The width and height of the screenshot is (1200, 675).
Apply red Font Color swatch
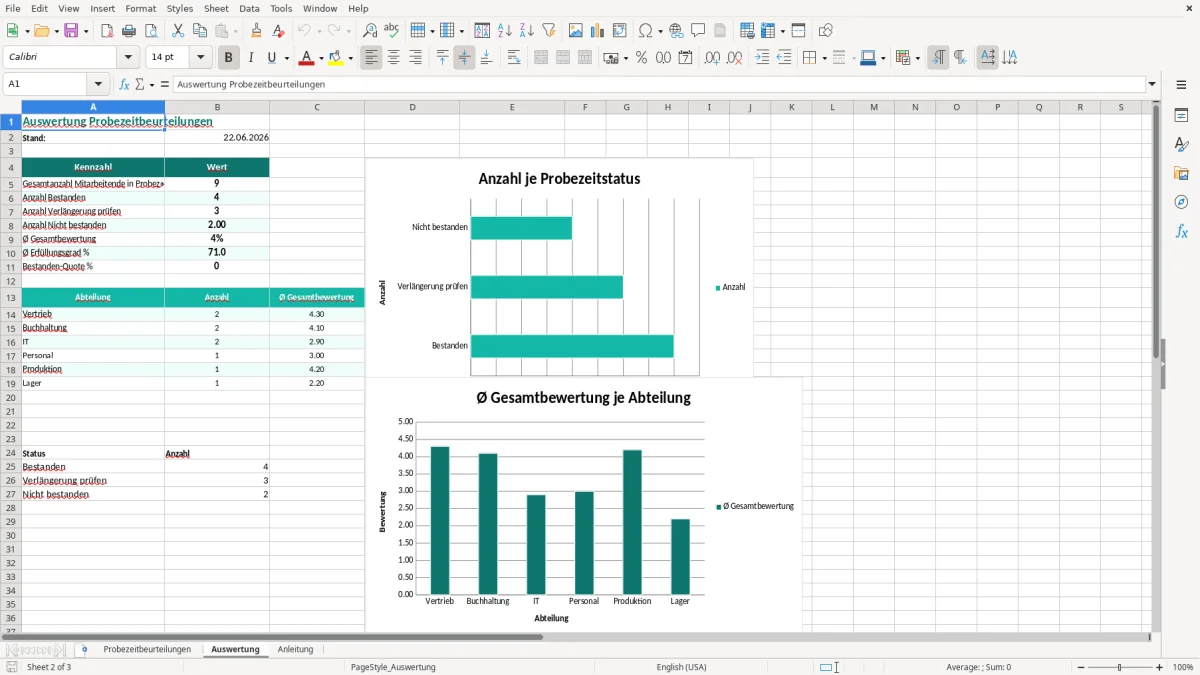tap(306, 58)
